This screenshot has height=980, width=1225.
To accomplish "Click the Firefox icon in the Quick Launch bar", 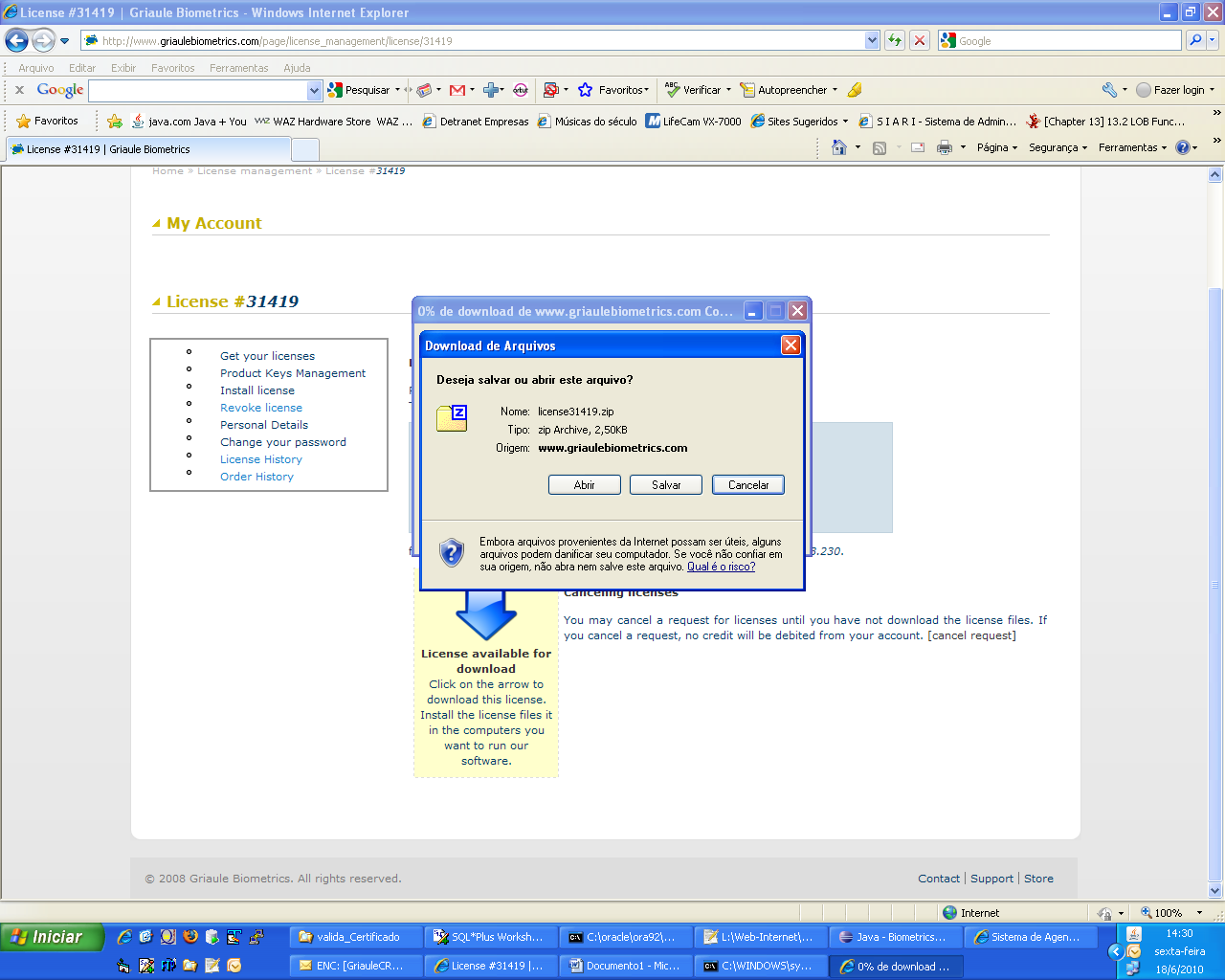I will click(189, 937).
